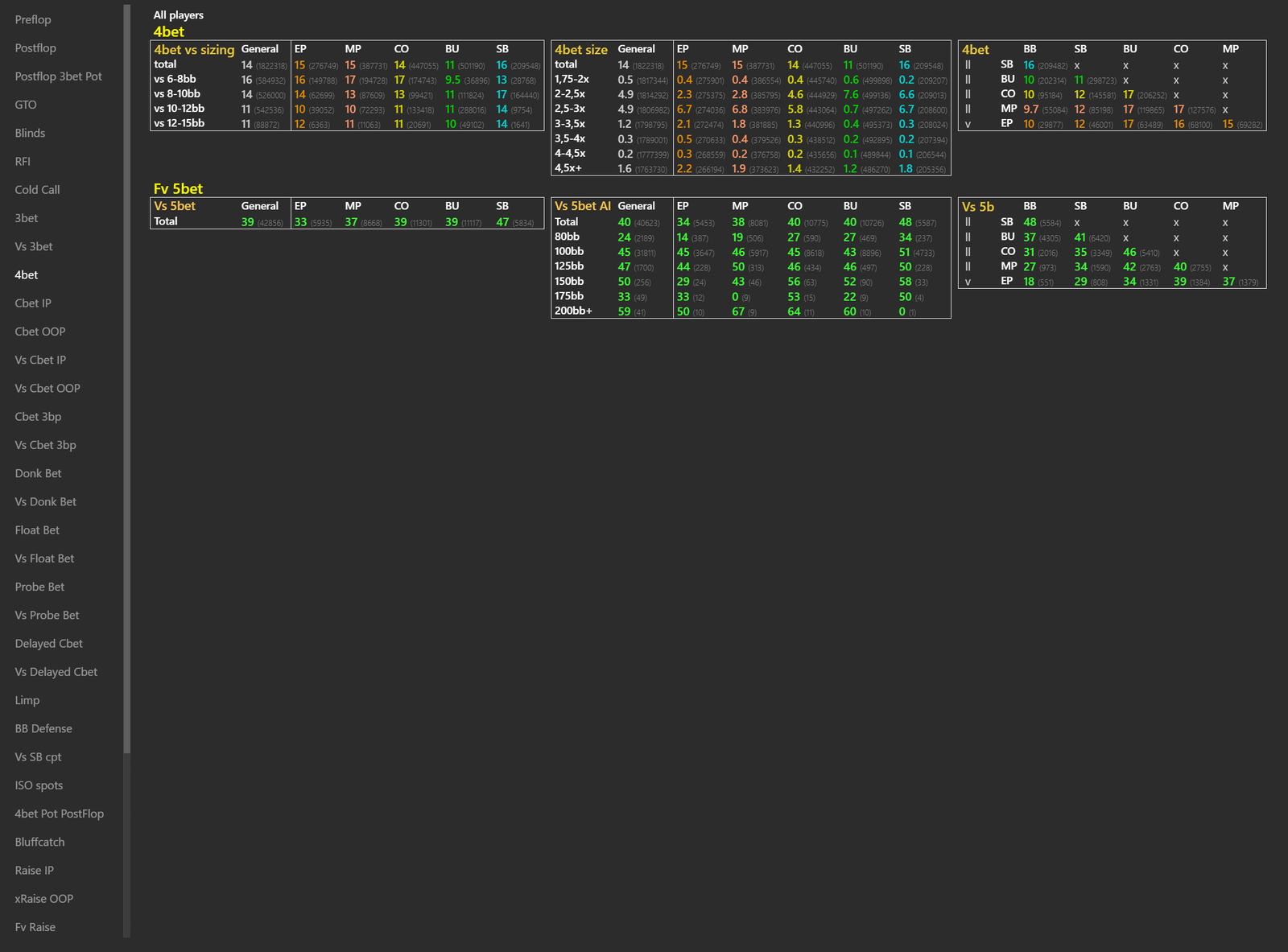Open Cbet OOP stats
The height and width of the screenshot is (952, 1288).
coord(40,332)
